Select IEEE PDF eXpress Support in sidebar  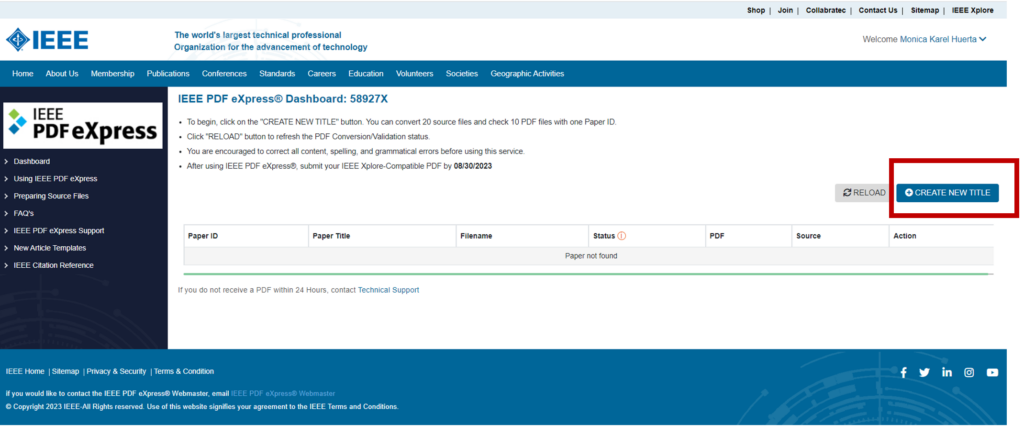[x=58, y=231]
